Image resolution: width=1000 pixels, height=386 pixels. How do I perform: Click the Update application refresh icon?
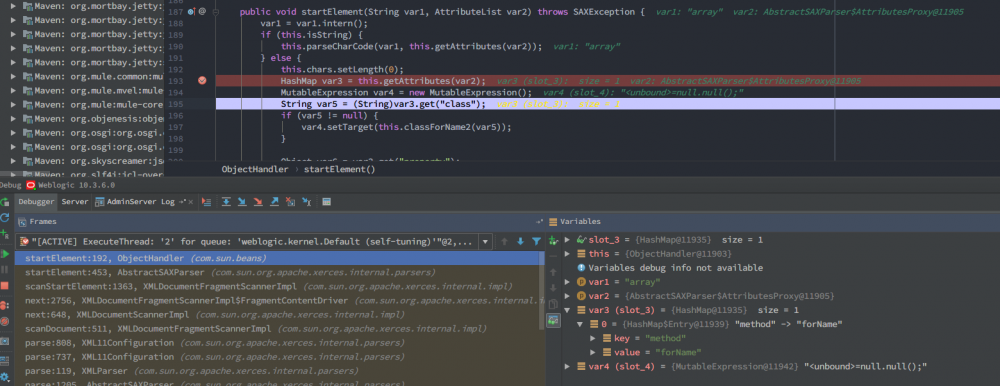coord(4,218)
